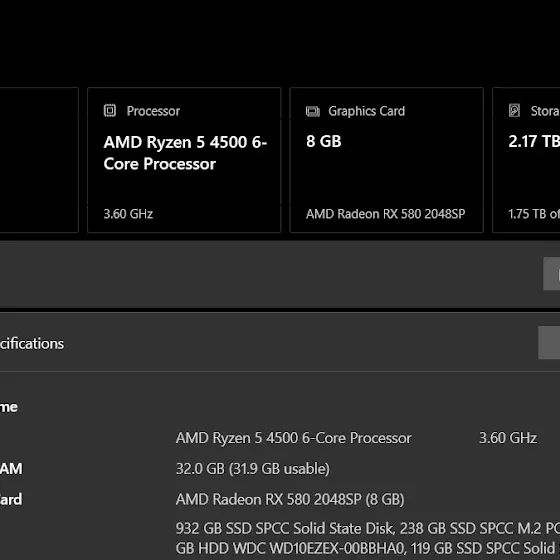Click the partially visible card at left edge

(39, 160)
